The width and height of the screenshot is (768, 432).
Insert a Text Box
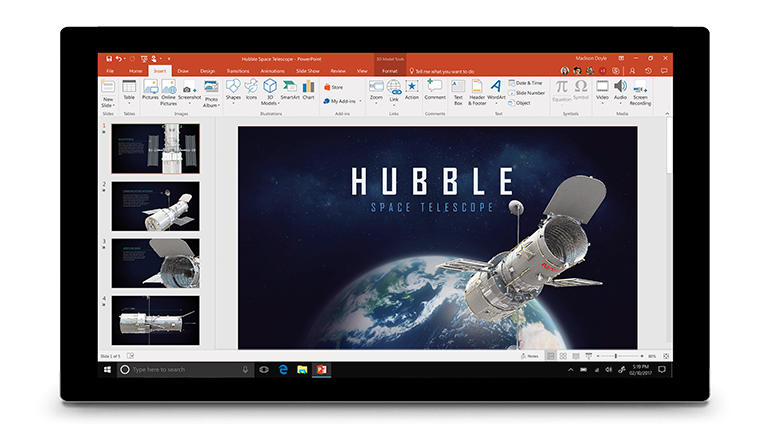(458, 93)
